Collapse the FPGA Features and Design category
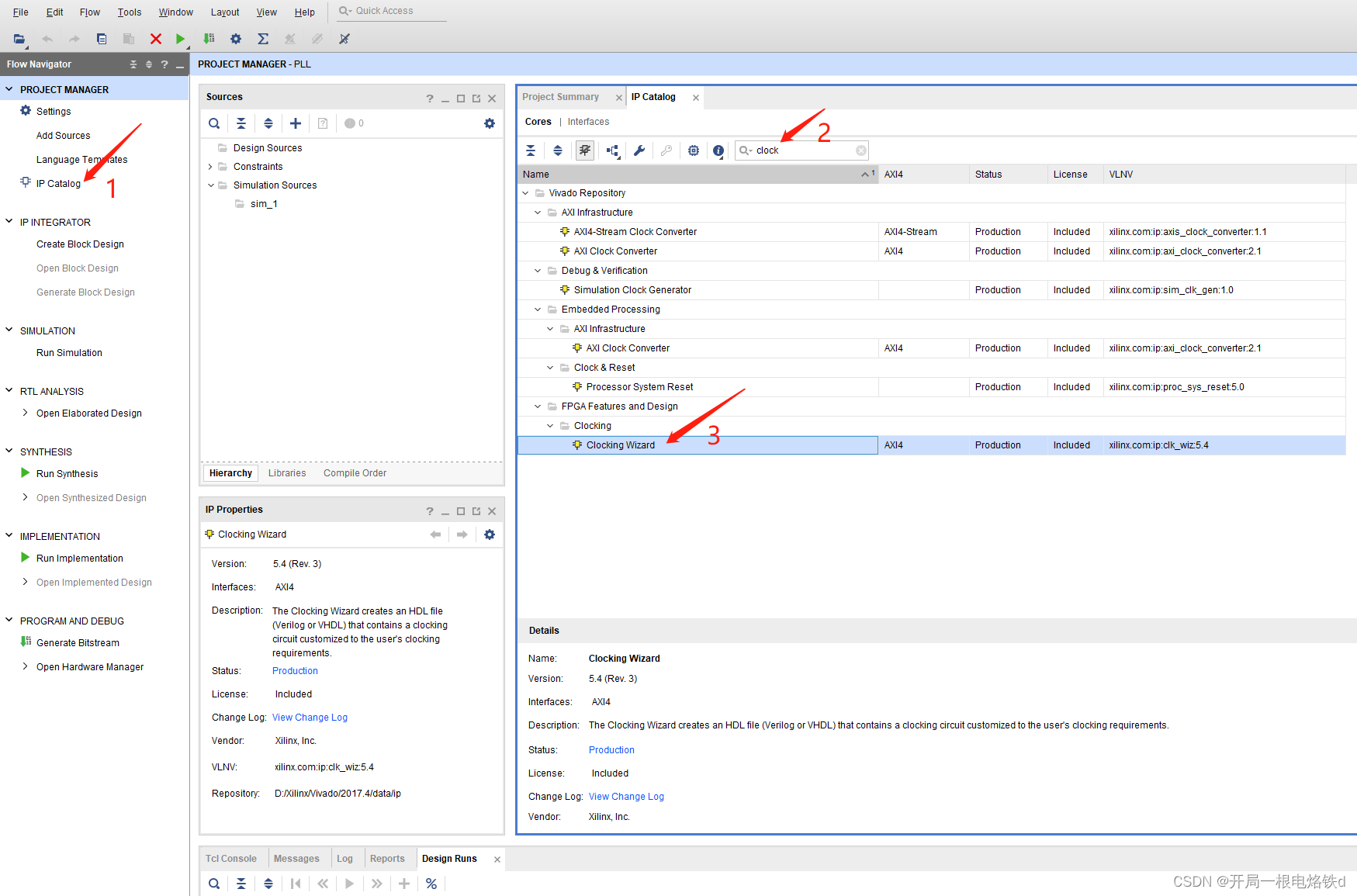 coord(538,406)
